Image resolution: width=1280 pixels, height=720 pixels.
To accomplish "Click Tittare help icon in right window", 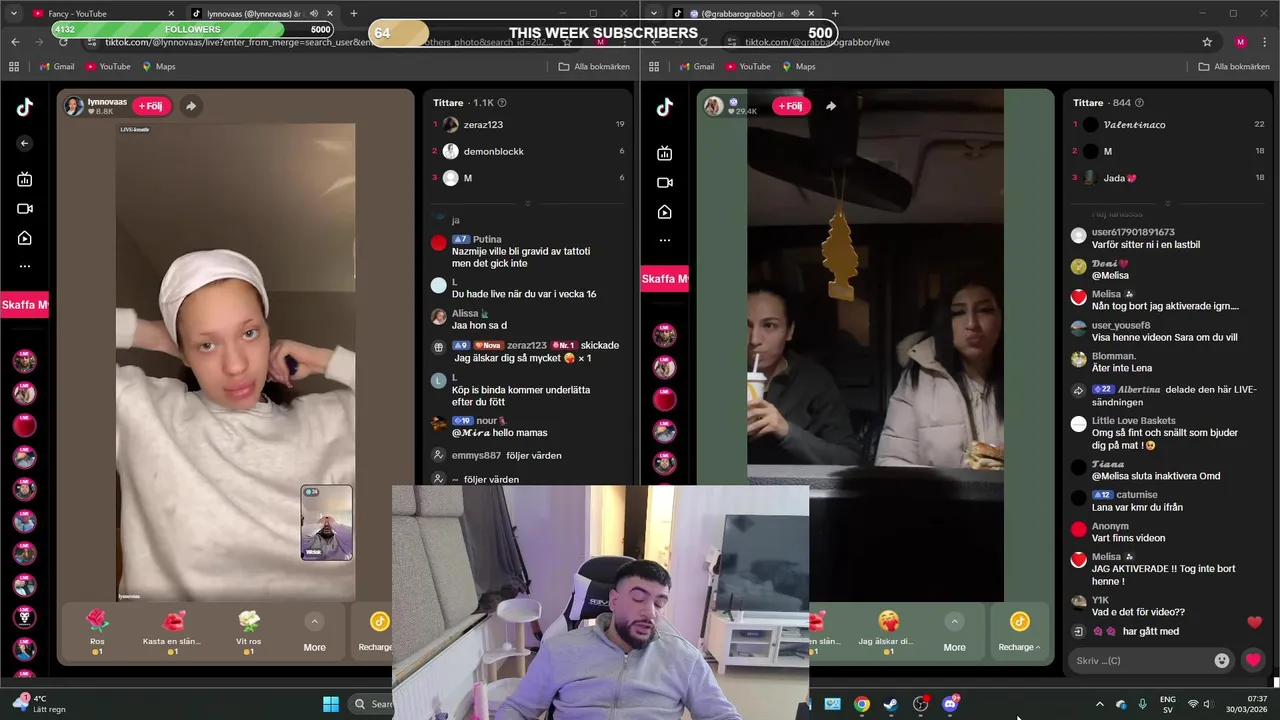I will pyautogui.click(x=1139, y=103).
